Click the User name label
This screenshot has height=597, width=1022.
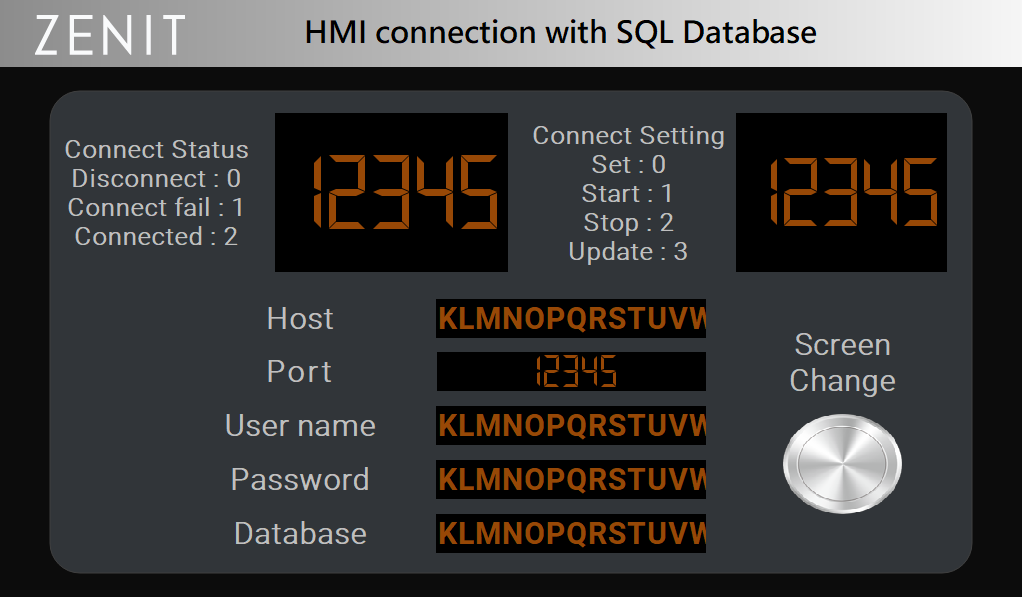(x=300, y=426)
